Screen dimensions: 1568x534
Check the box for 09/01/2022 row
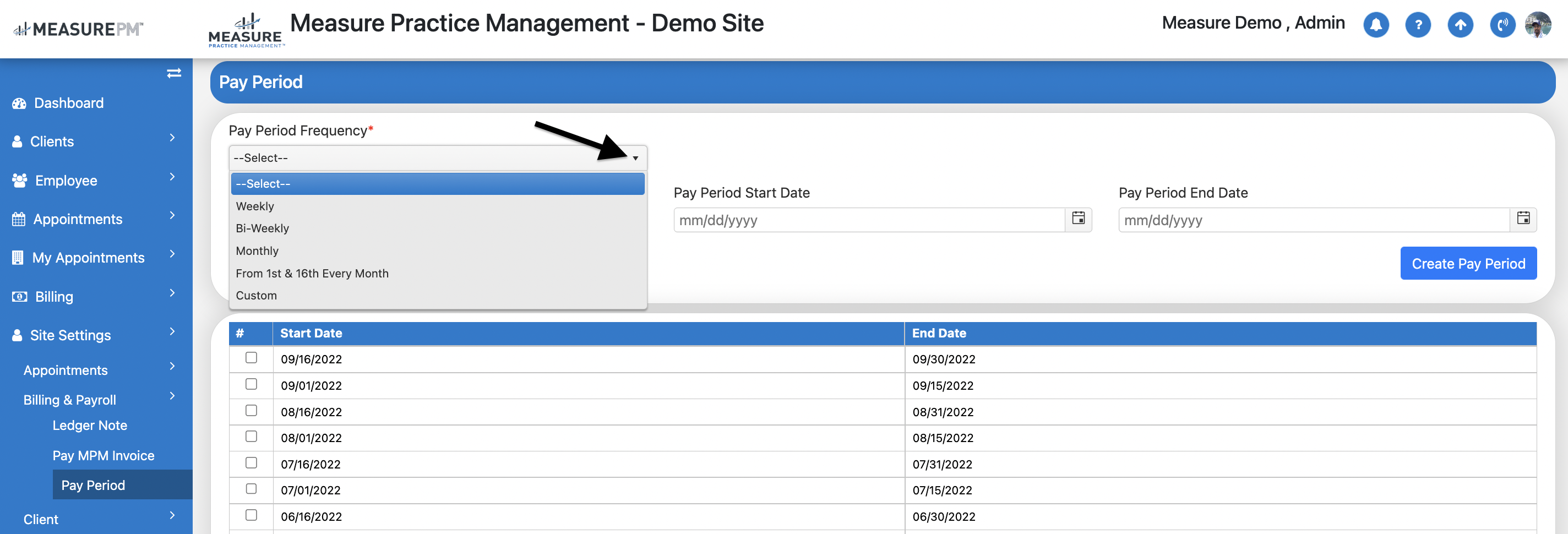pos(251,384)
